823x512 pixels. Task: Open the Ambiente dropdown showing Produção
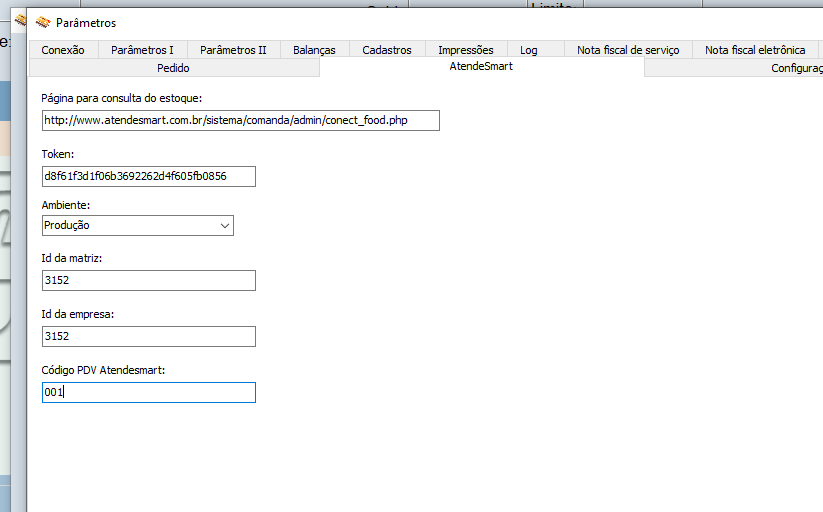[x=138, y=225]
